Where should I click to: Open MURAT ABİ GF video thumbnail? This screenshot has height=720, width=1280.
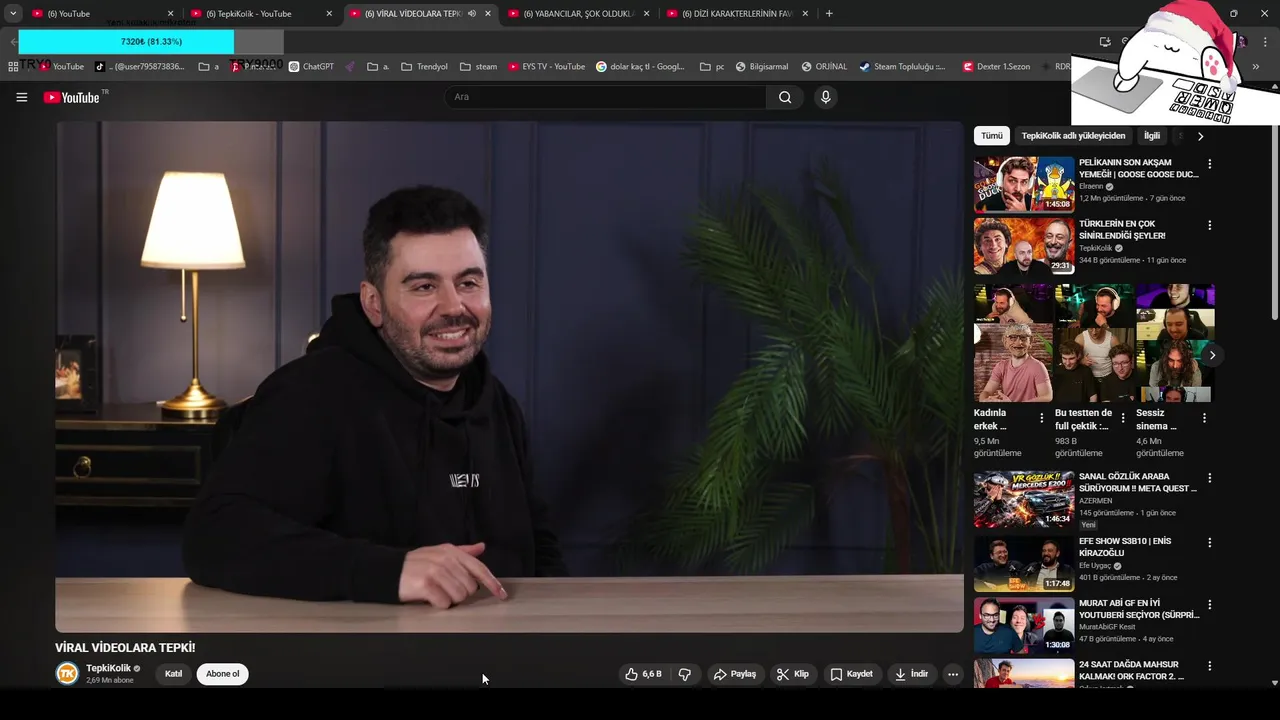click(1024, 626)
